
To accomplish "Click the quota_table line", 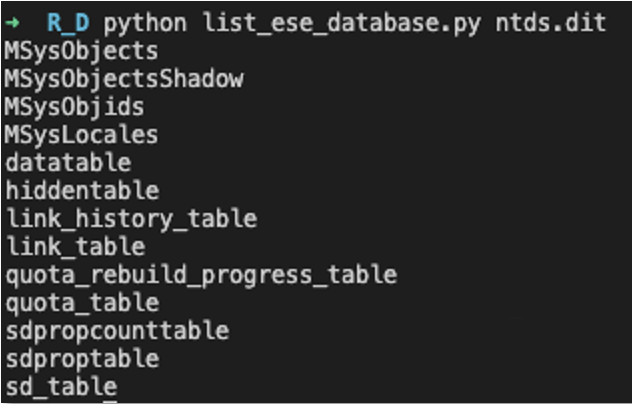I will tap(82, 303).
